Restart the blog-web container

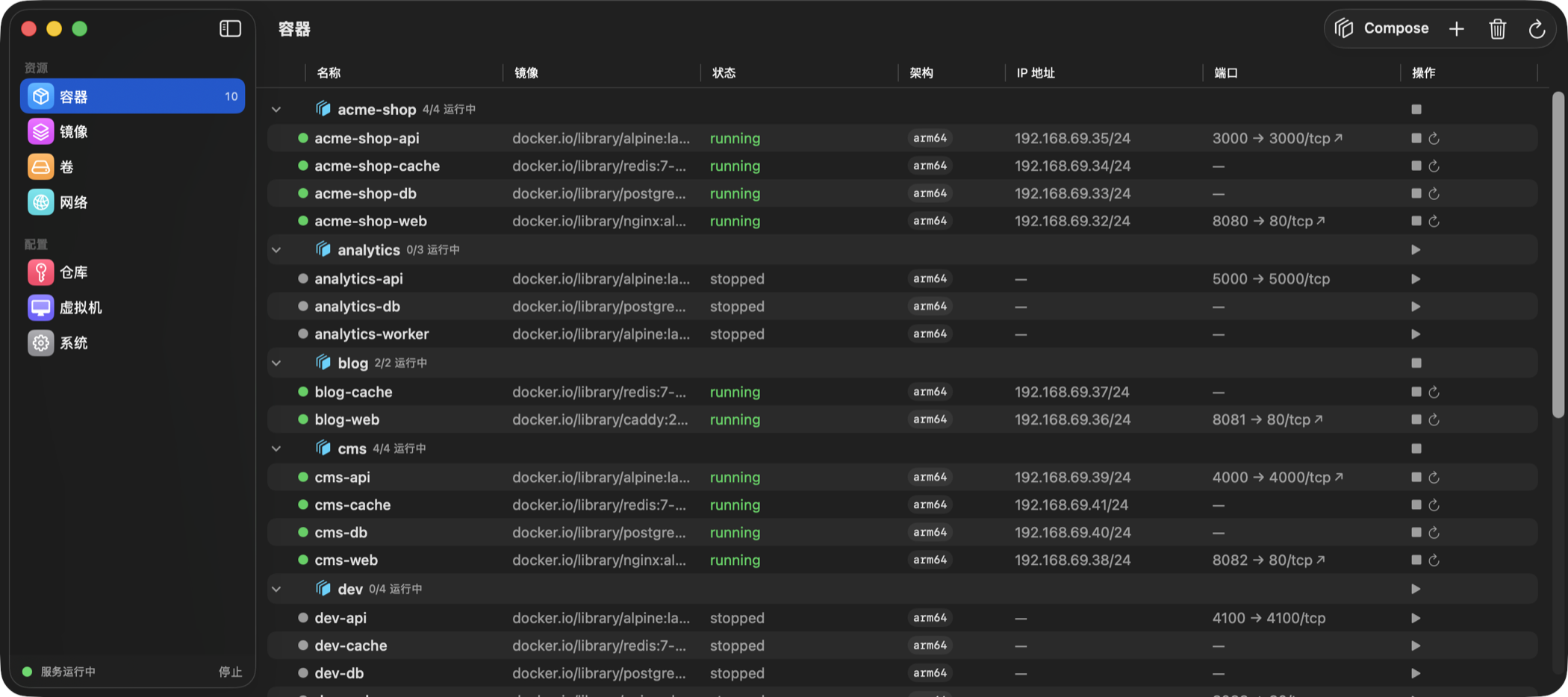pyautogui.click(x=1434, y=419)
